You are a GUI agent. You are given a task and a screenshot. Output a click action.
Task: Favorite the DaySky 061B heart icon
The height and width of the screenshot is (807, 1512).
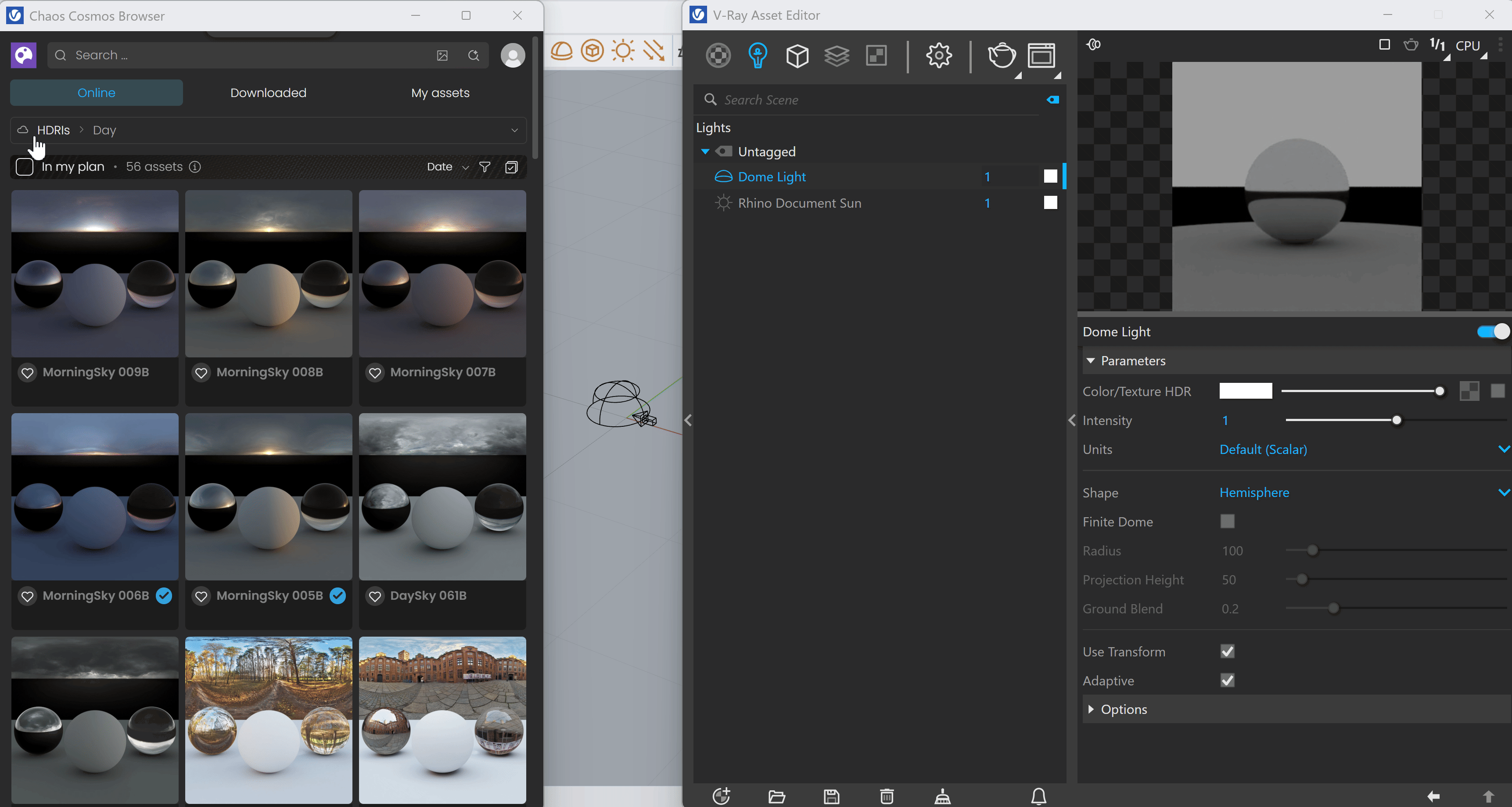pos(375,596)
